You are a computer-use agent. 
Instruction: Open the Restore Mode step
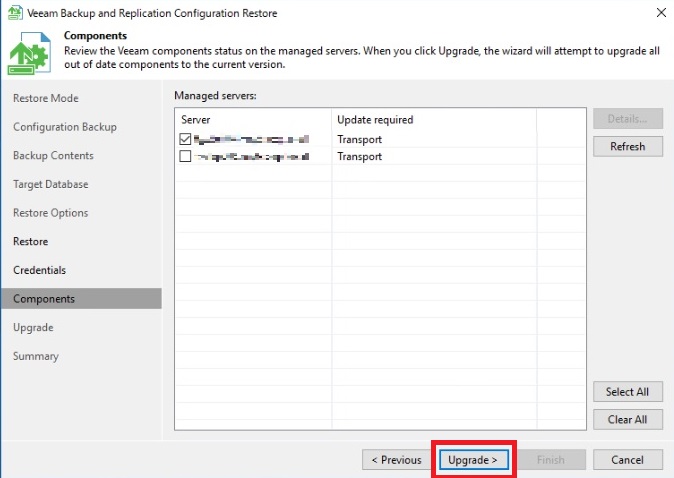point(46,98)
